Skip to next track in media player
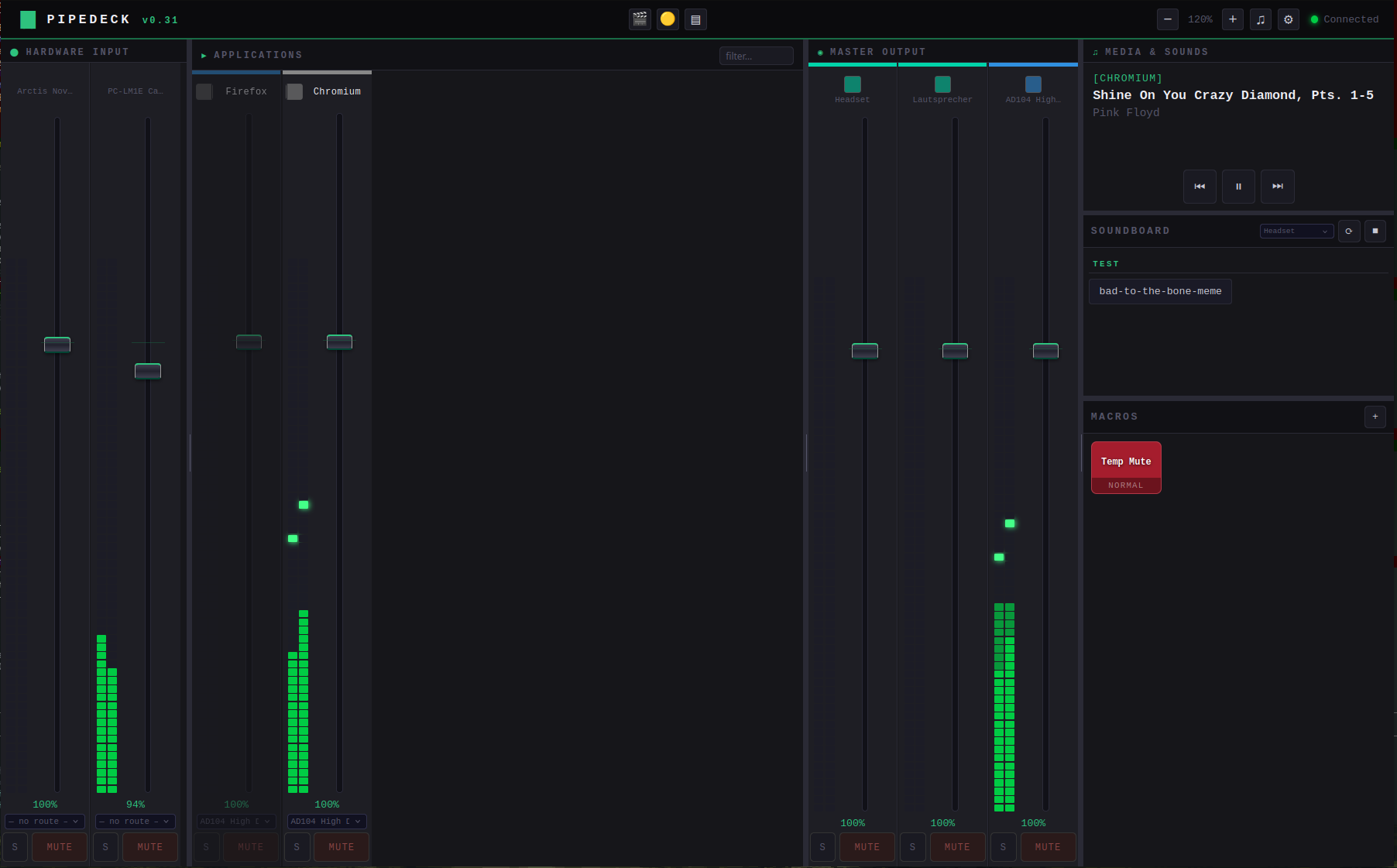1397x868 pixels. (1278, 187)
